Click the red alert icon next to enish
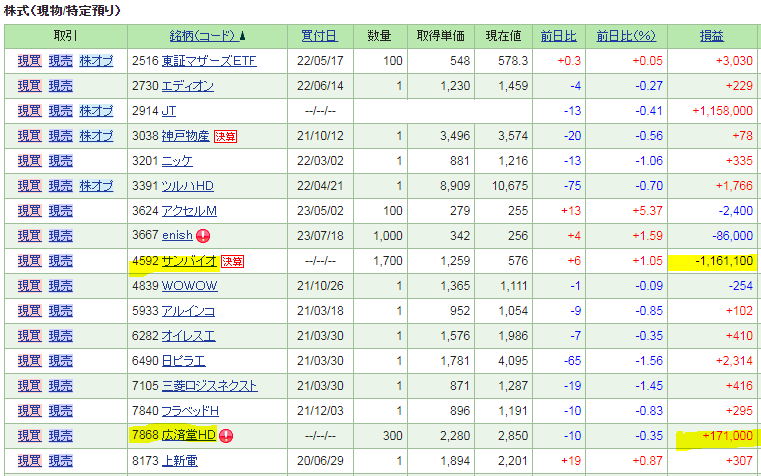761x476 pixels. pos(203,236)
